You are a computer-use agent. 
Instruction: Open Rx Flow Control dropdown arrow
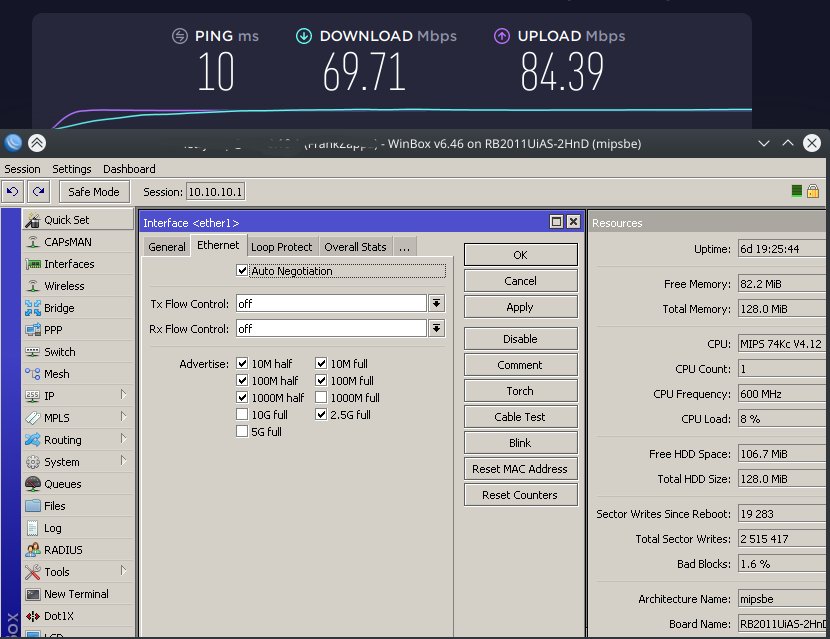coord(436,328)
